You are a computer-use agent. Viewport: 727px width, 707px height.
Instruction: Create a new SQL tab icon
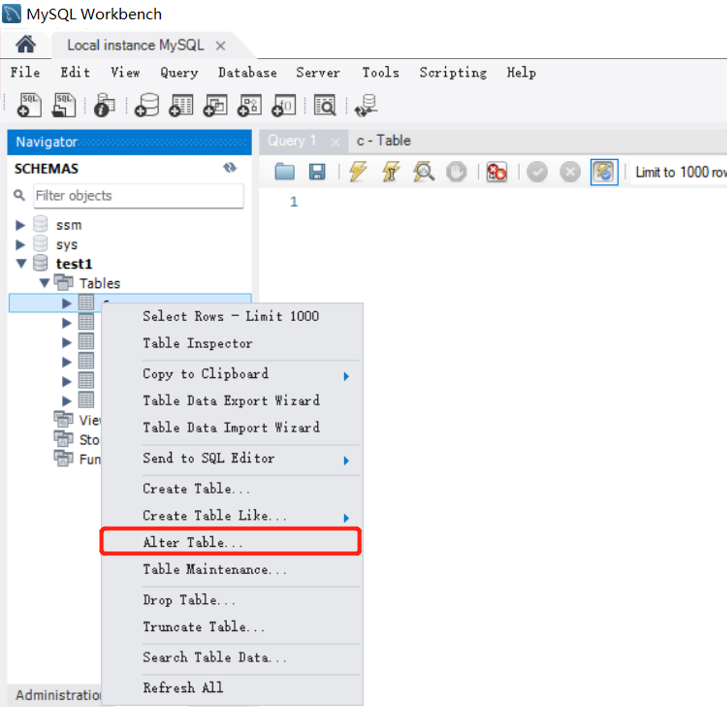(29, 105)
